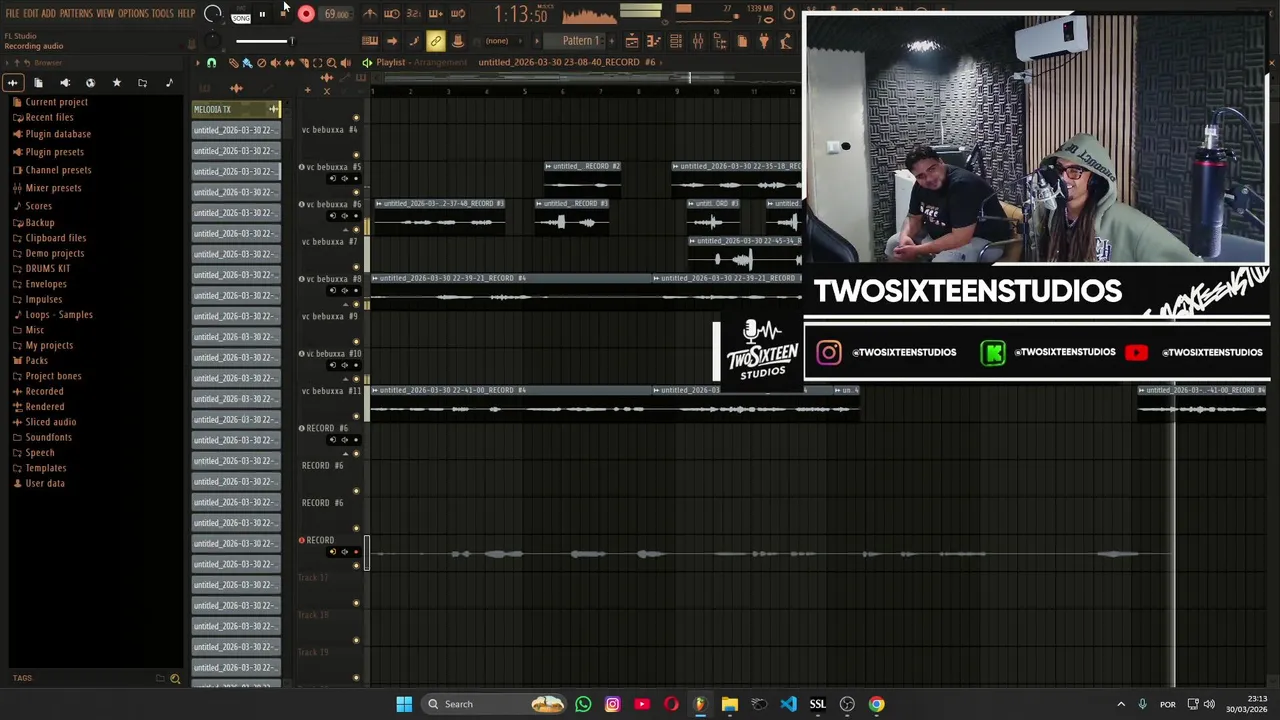Click the red Record button in the transport
Screen dimensions: 1280x720
pos(306,14)
